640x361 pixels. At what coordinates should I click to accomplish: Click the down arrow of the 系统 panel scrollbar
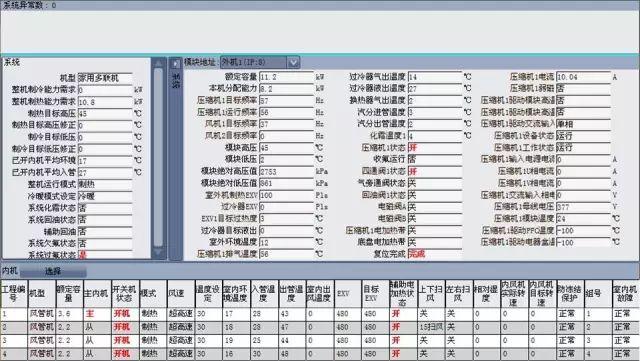158,253
